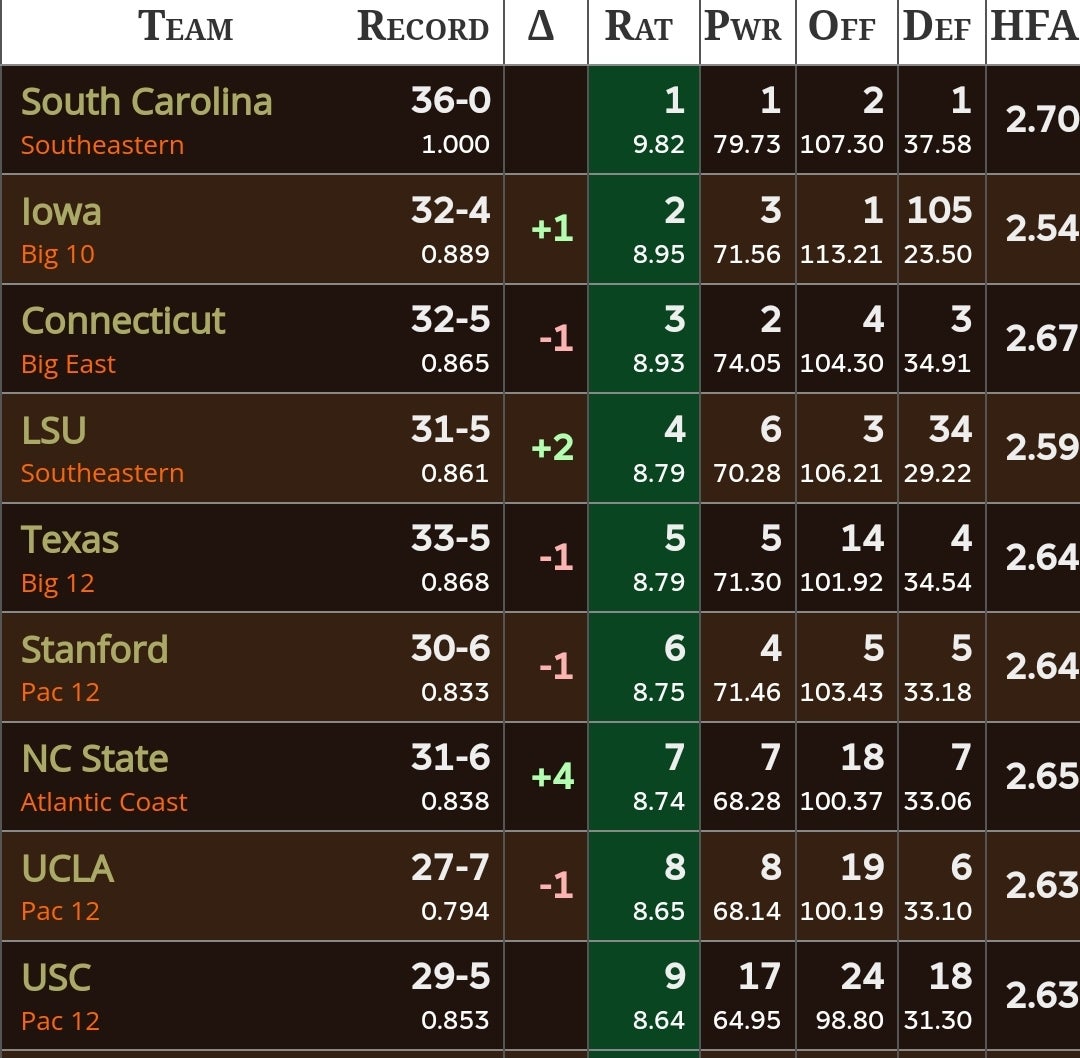Click the Δ change column header
Viewport: 1080px width, 1058px height.
click(x=541, y=27)
